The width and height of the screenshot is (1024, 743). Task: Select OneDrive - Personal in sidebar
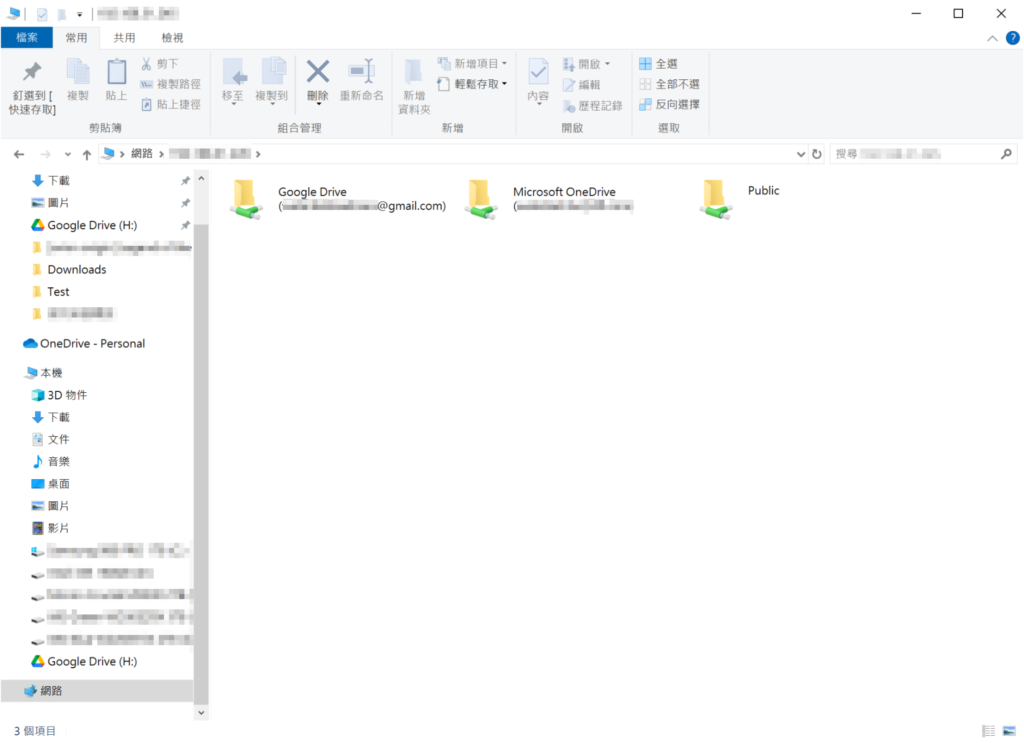92,343
